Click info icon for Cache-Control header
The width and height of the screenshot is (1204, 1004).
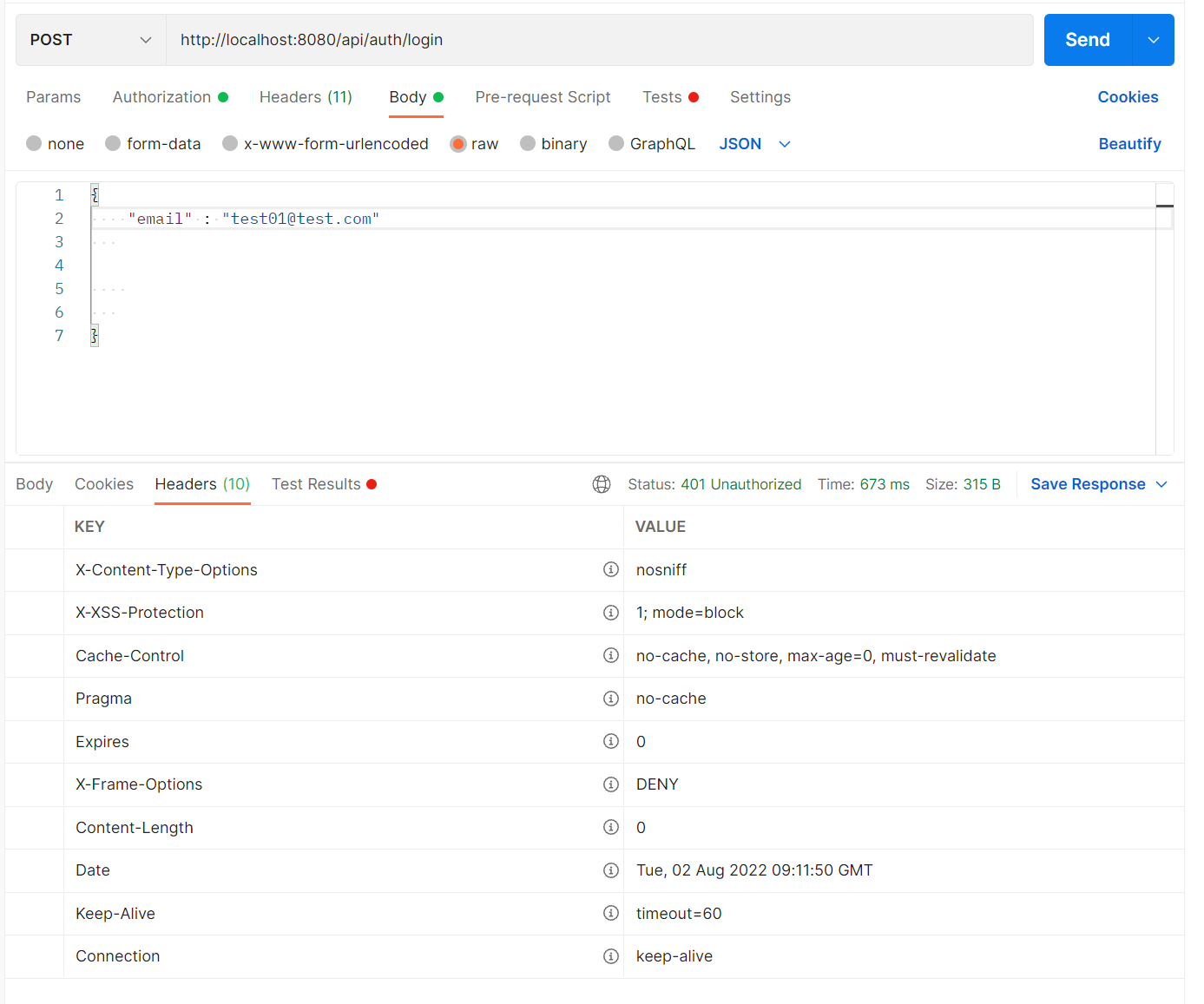[611, 655]
